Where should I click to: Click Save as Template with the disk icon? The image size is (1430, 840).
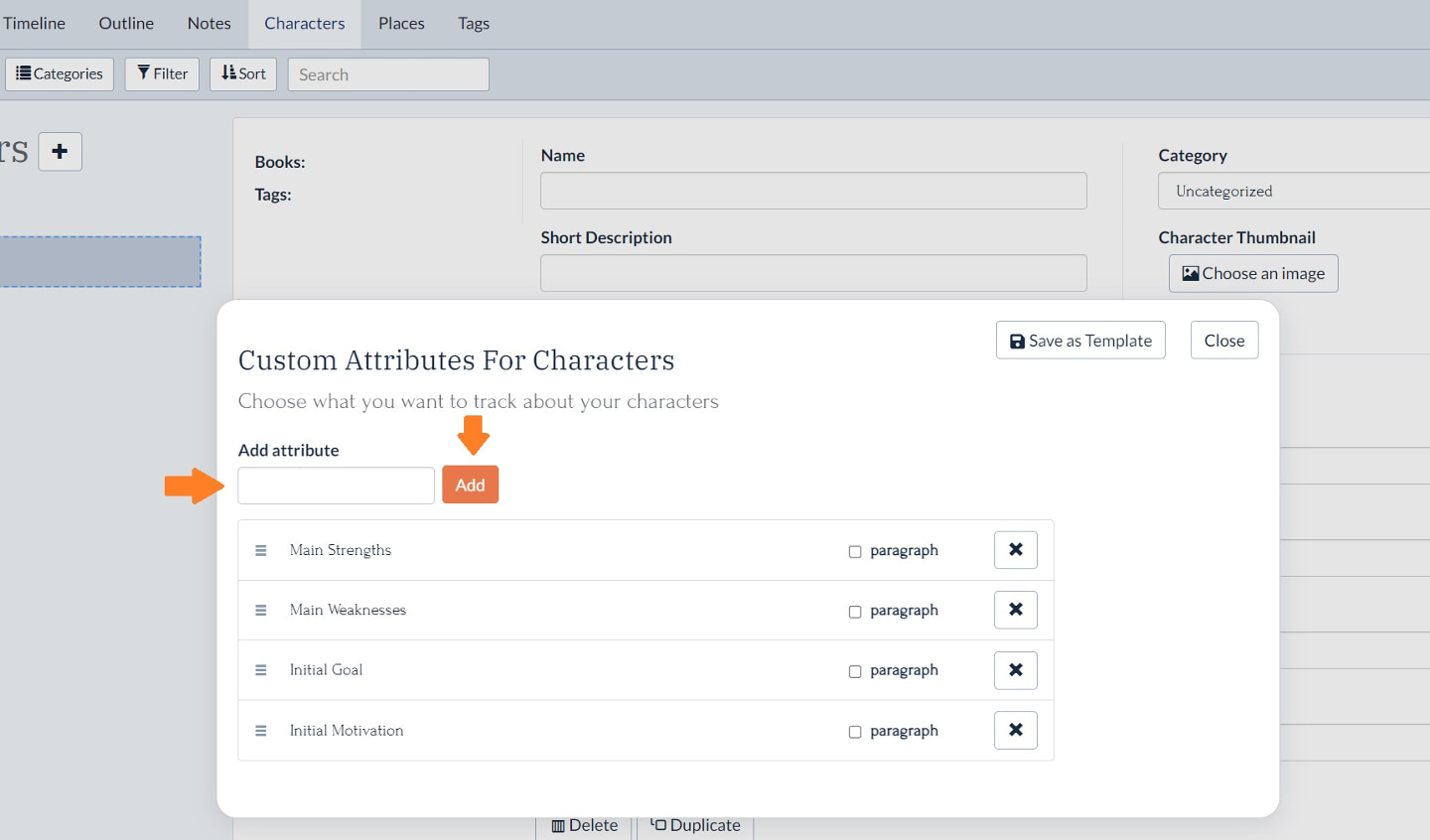pos(1079,340)
